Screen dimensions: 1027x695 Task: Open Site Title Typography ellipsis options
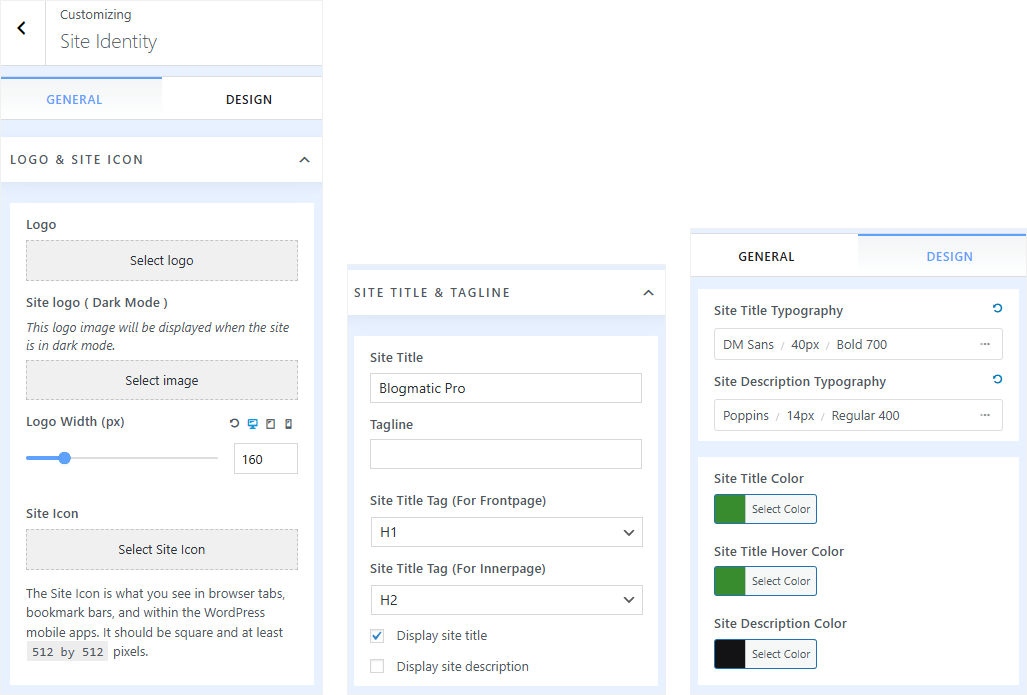tap(985, 344)
